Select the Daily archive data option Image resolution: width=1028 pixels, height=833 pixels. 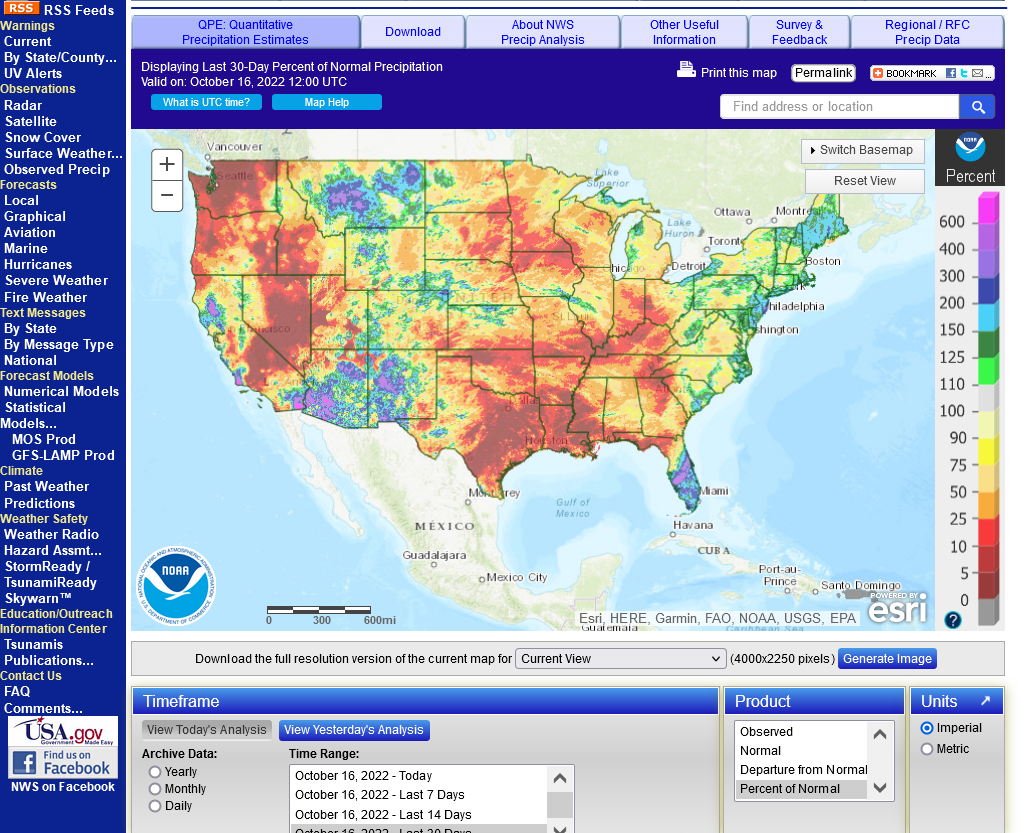coord(155,806)
